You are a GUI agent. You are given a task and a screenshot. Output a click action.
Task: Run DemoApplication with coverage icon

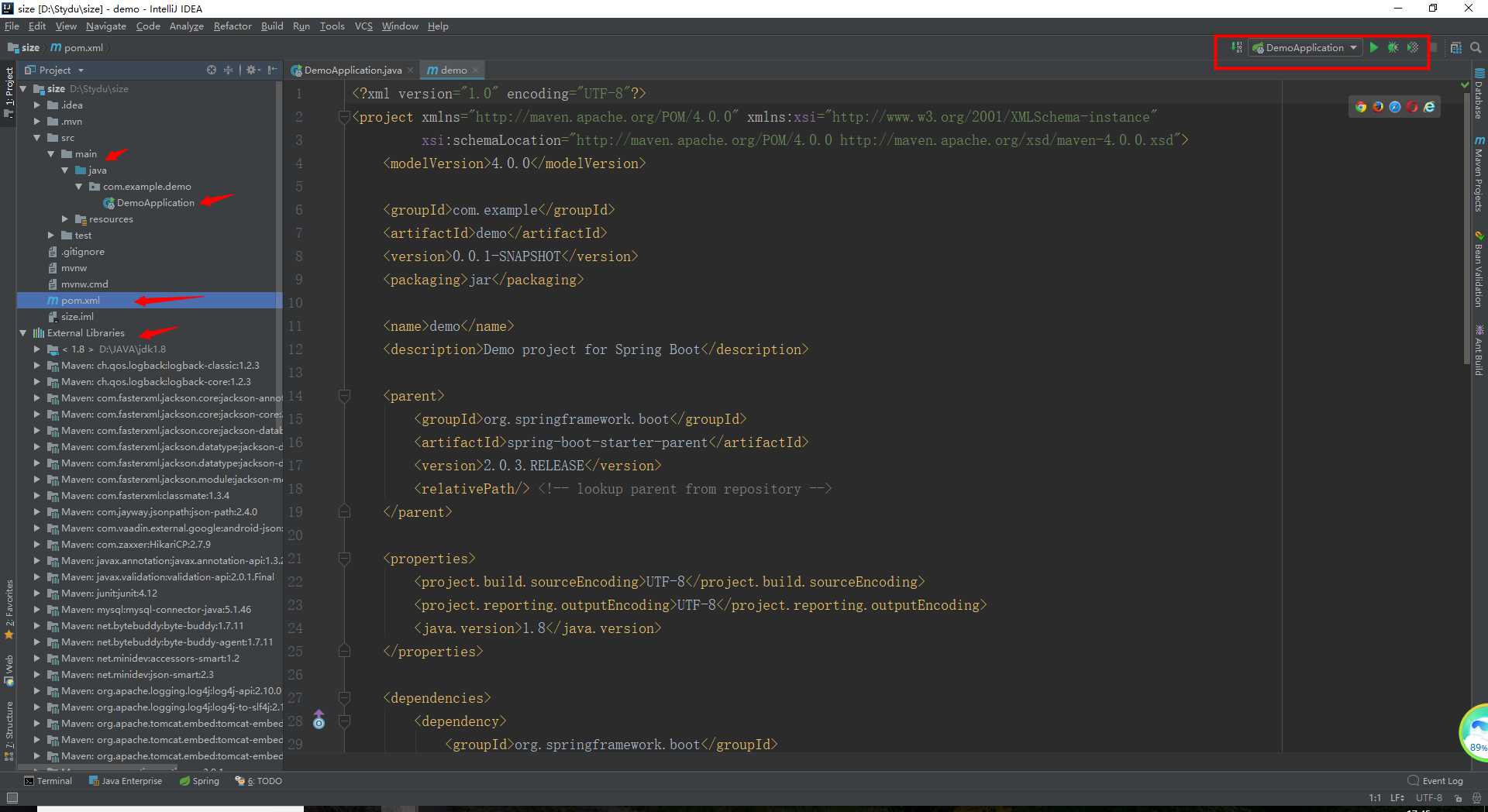click(1413, 47)
